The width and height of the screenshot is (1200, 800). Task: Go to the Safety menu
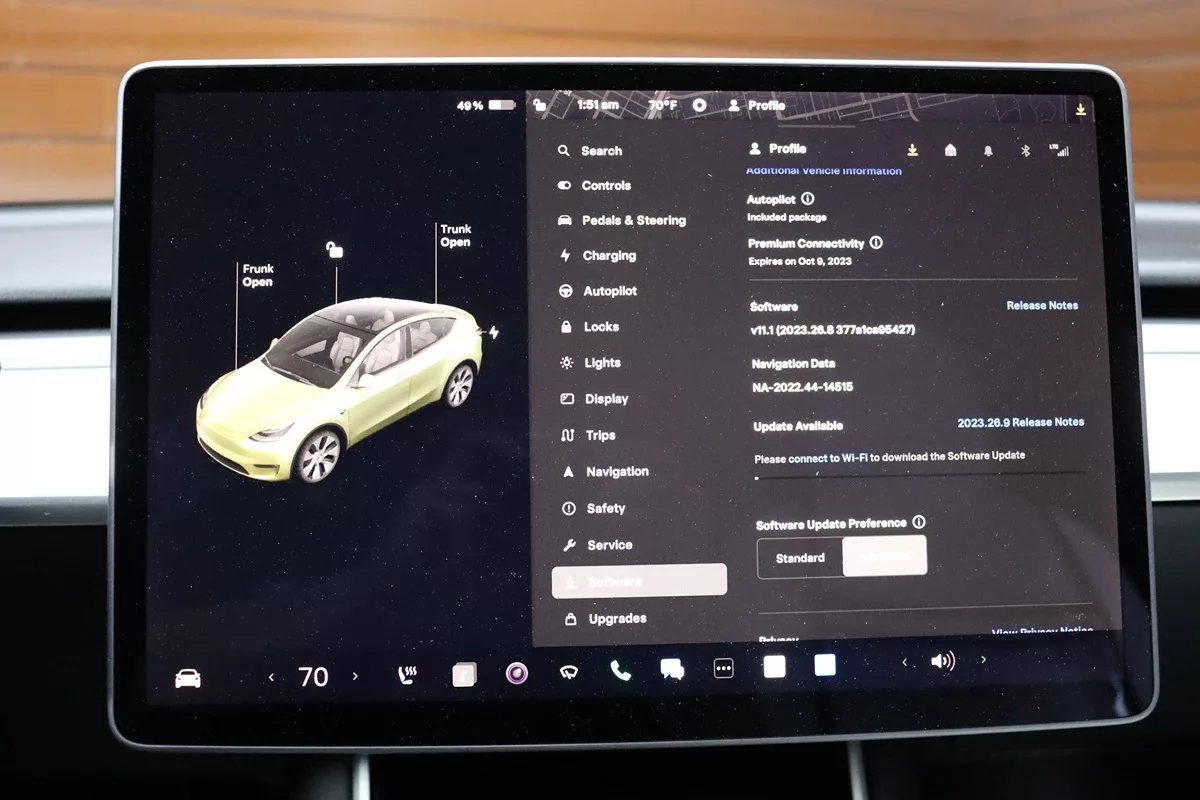click(605, 508)
